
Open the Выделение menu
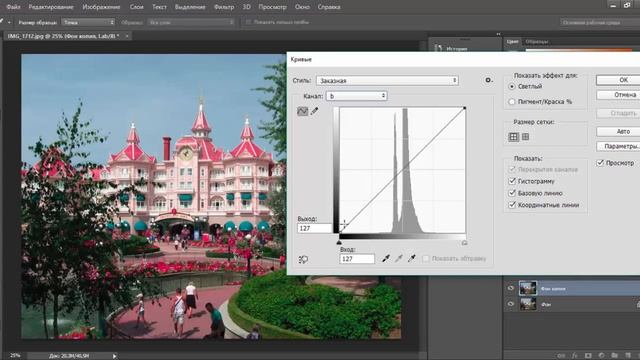pyautogui.click(x=190, y=7)
